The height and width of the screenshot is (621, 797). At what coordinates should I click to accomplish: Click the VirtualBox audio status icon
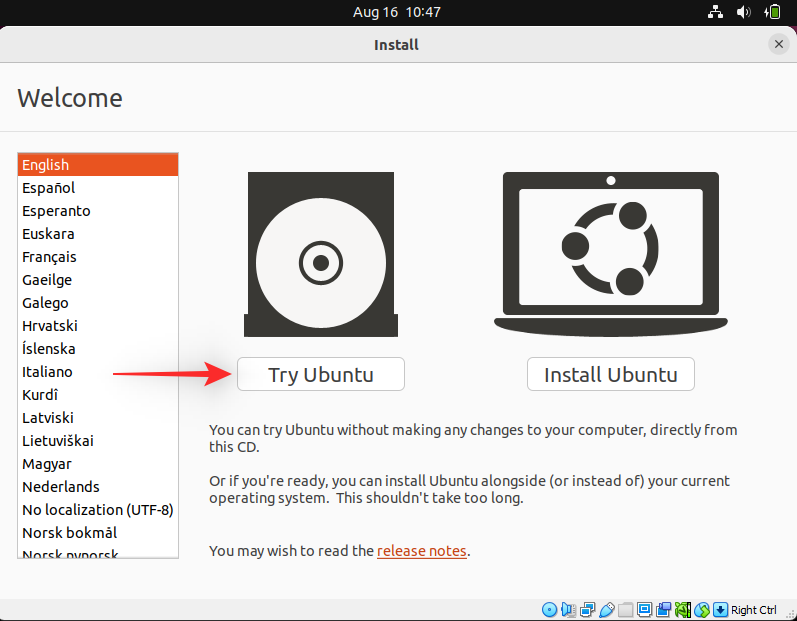pos(568,609)
